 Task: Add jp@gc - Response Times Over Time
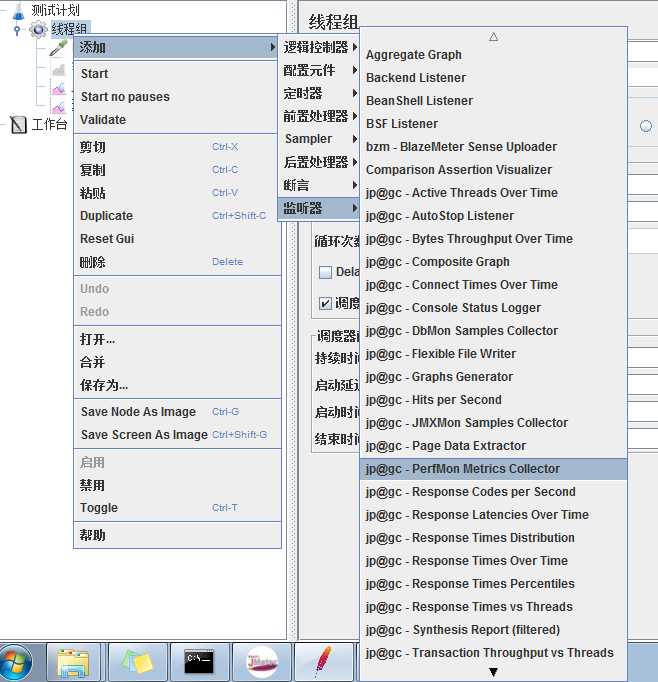493,561
